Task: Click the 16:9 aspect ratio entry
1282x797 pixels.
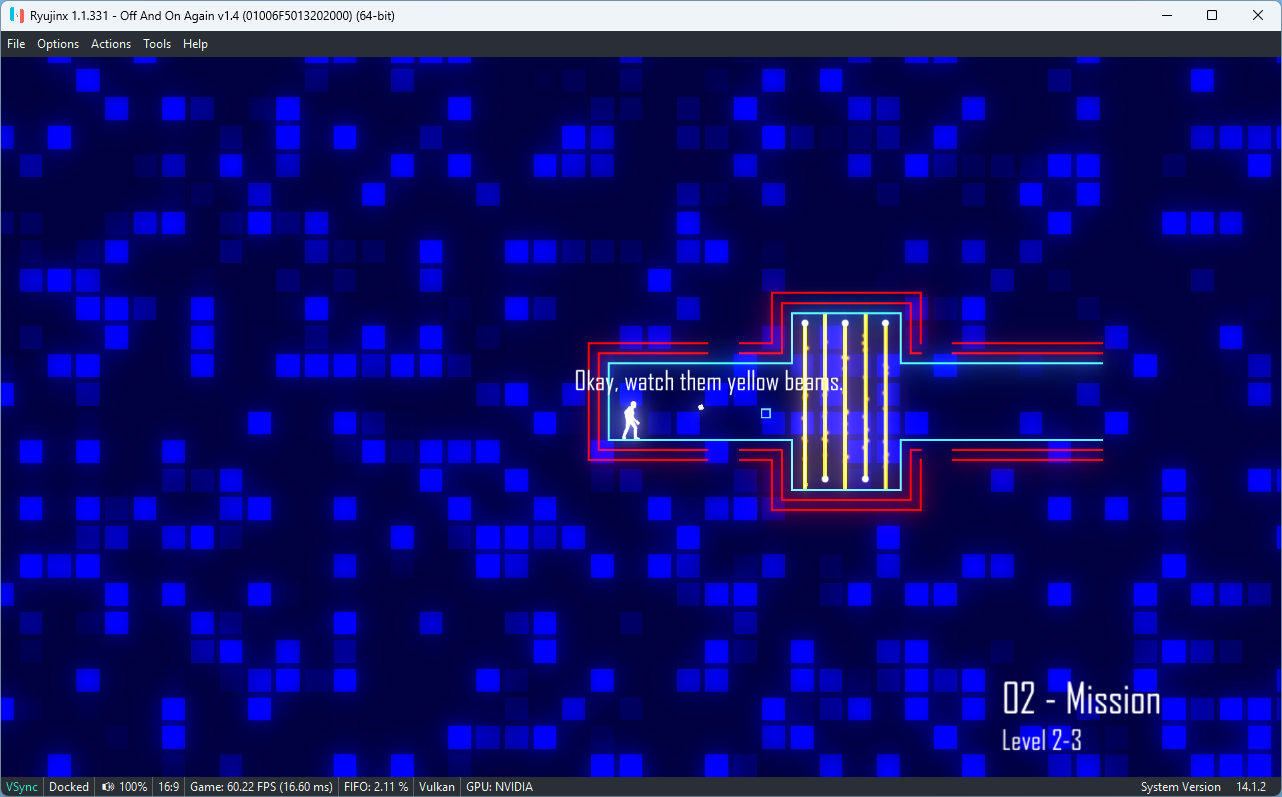Action: (168, 787)
